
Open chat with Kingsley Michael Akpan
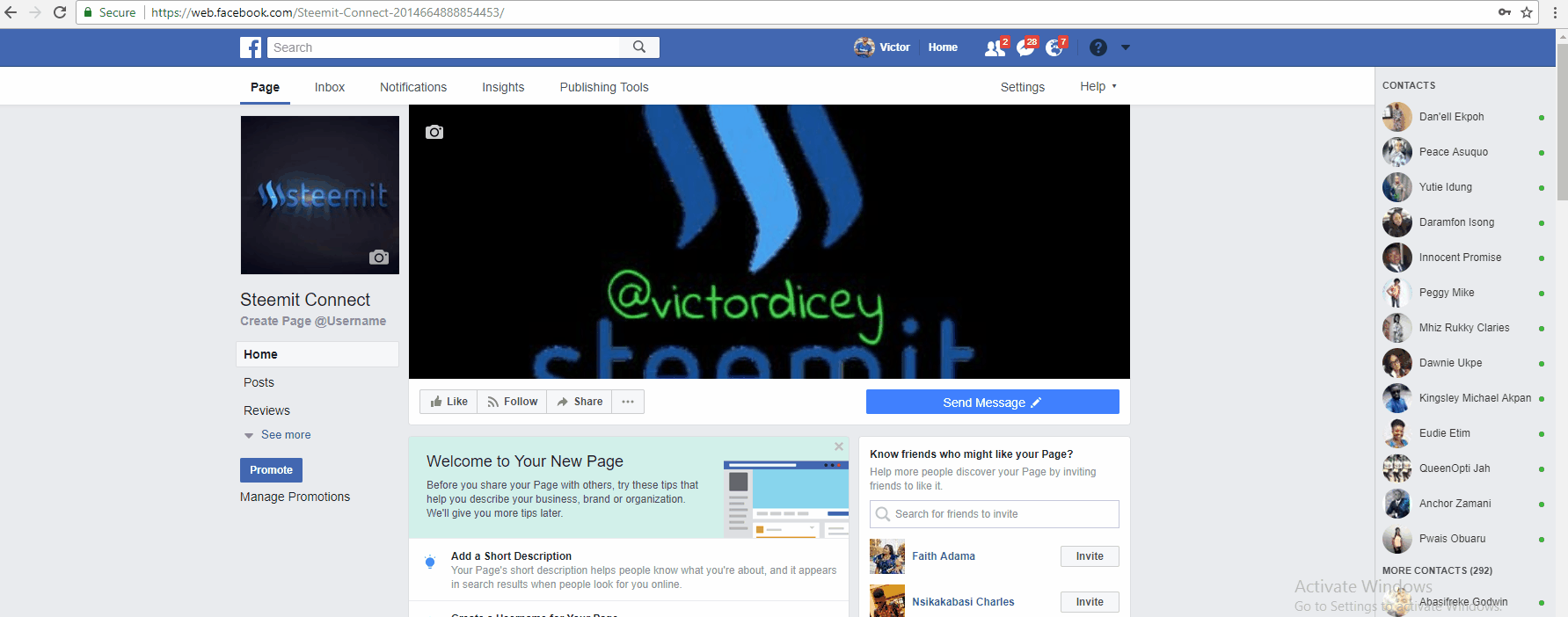1463,398
